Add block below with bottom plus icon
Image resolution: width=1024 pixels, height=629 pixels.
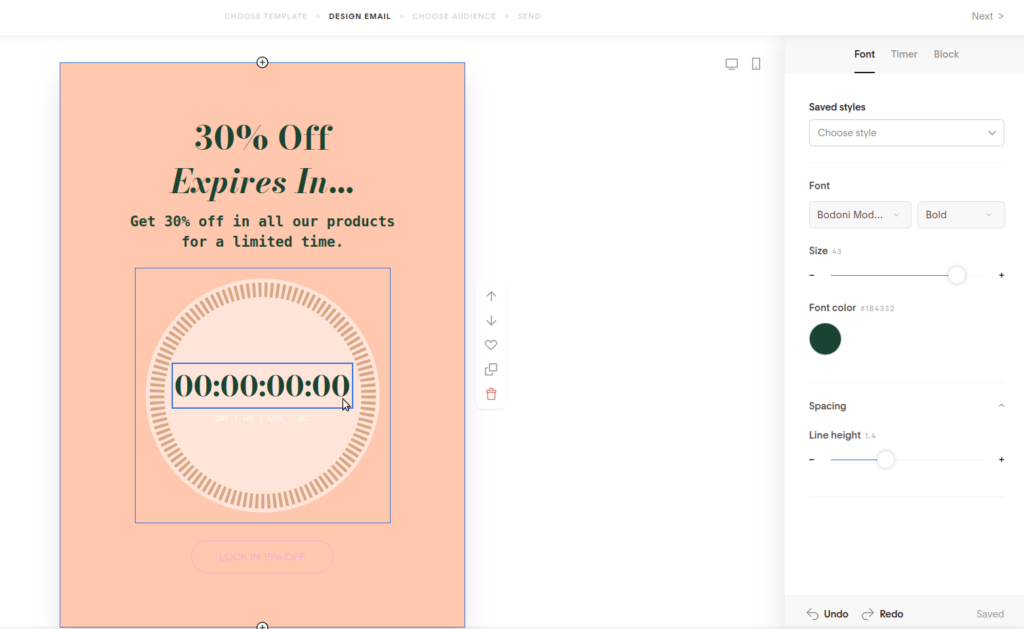(263, 625)
